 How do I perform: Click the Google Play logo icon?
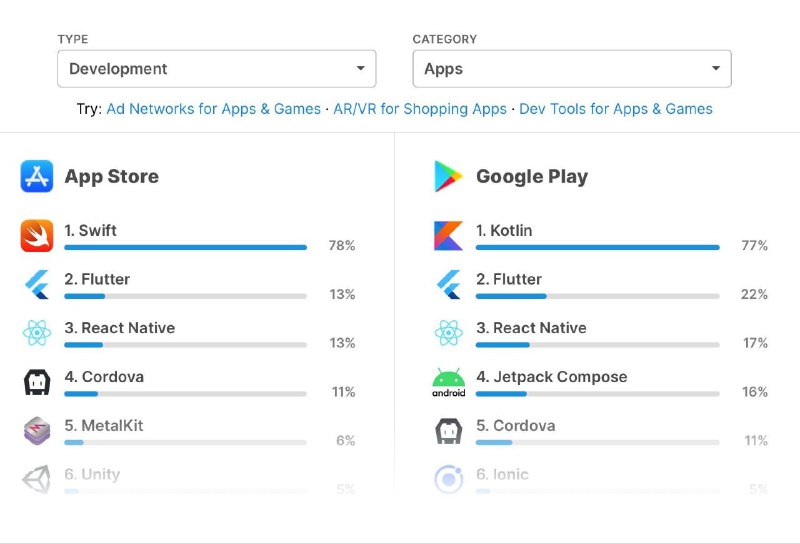coord(447,176)
